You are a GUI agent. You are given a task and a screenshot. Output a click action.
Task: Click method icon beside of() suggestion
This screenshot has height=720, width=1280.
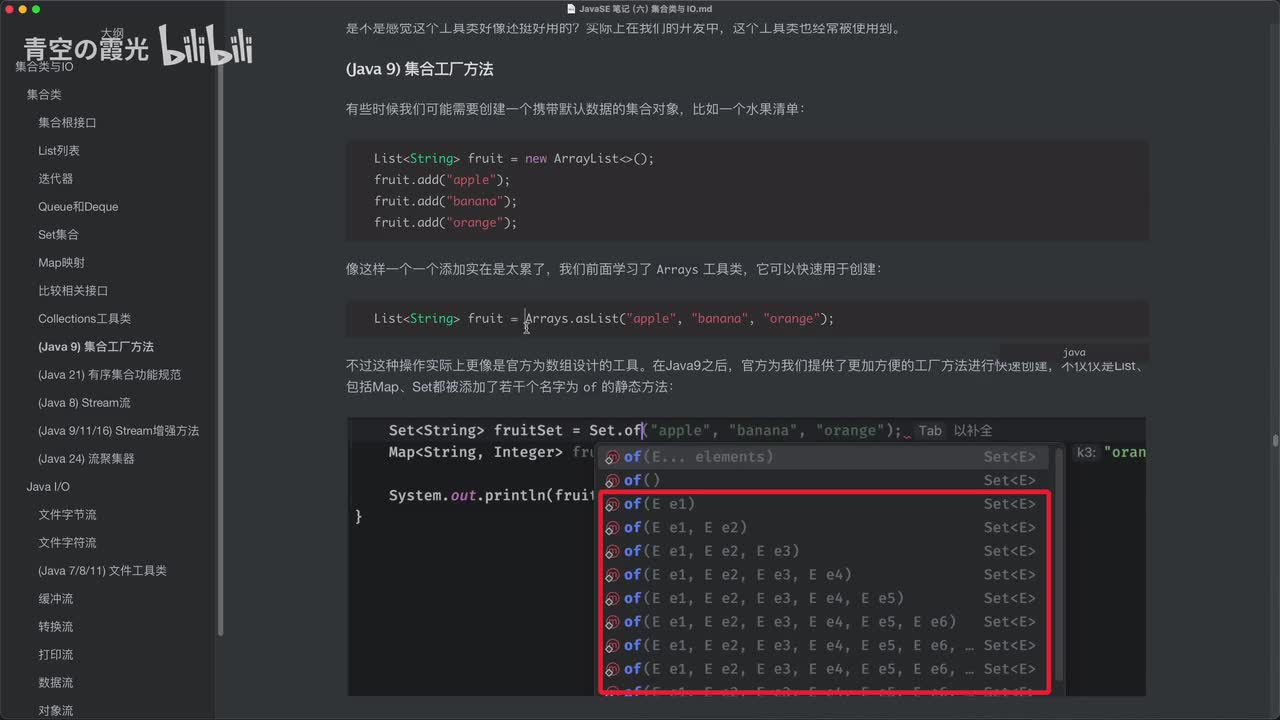pyautogui.click(x=612, y=481)
